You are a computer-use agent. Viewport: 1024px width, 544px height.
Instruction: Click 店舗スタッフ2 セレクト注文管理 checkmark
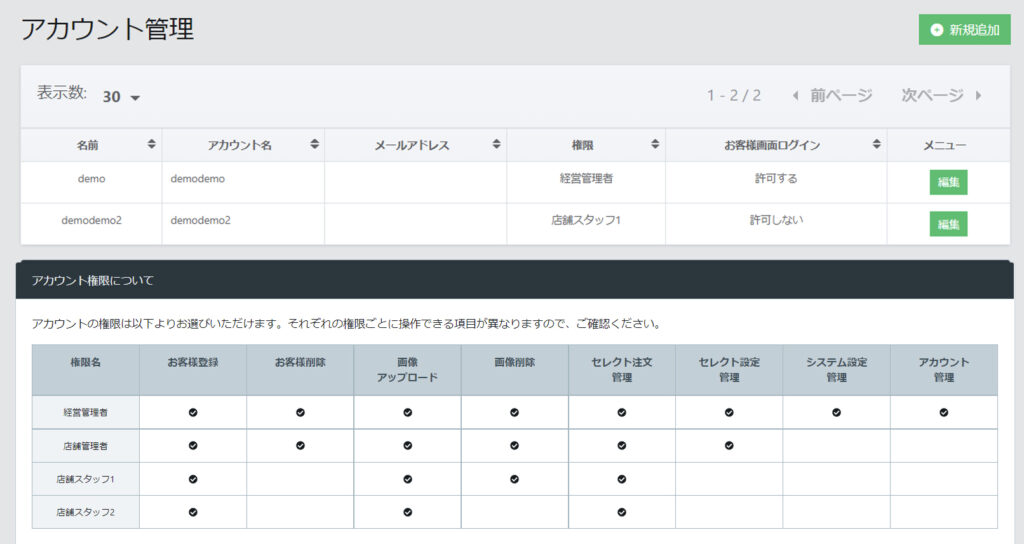click(621, 512)
